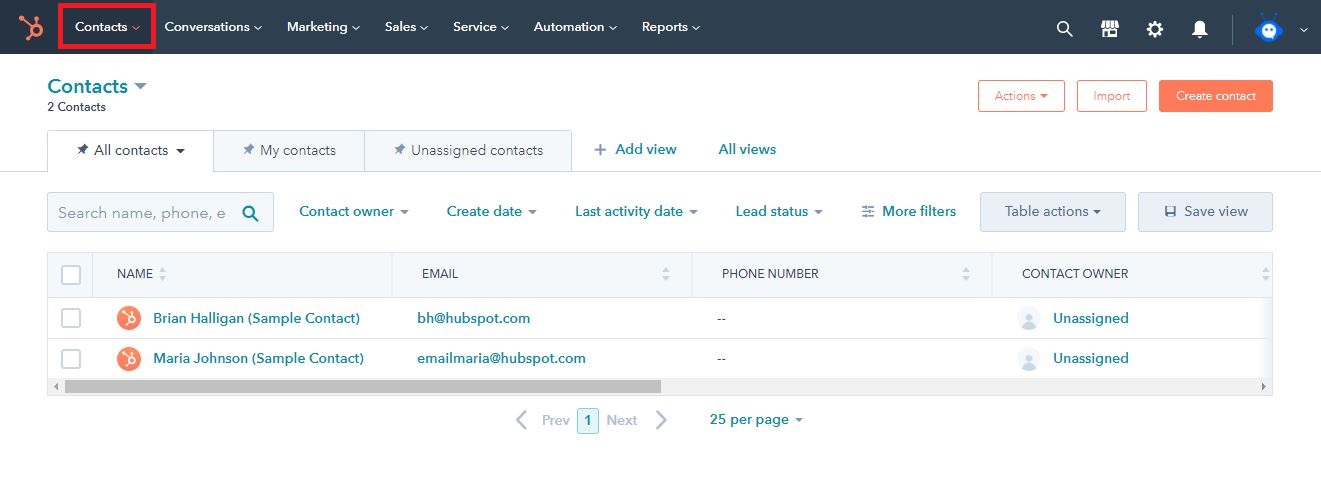Open the Reports menu

coord(671,27)
